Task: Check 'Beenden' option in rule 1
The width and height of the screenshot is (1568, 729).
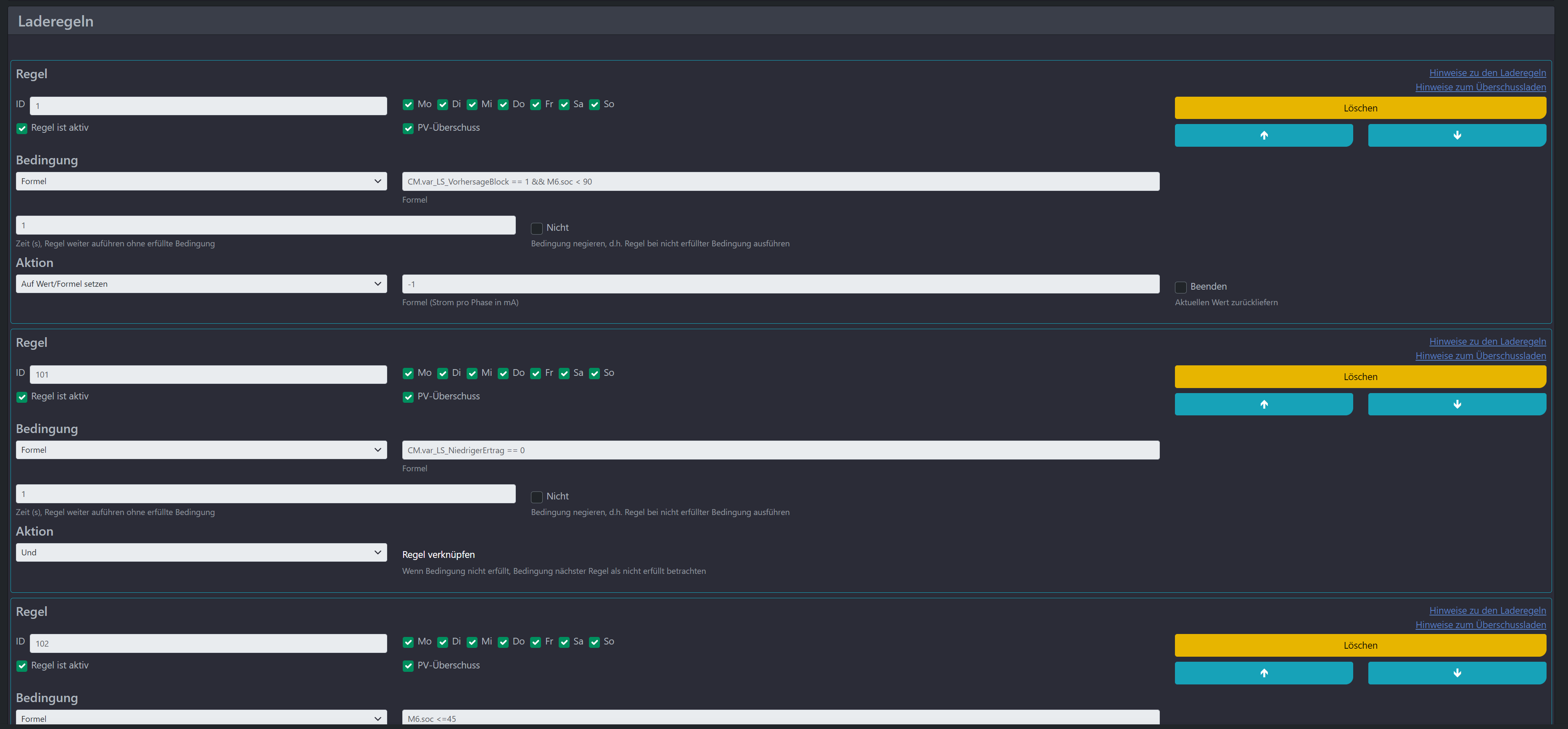Action: [x=1180, y=287]
